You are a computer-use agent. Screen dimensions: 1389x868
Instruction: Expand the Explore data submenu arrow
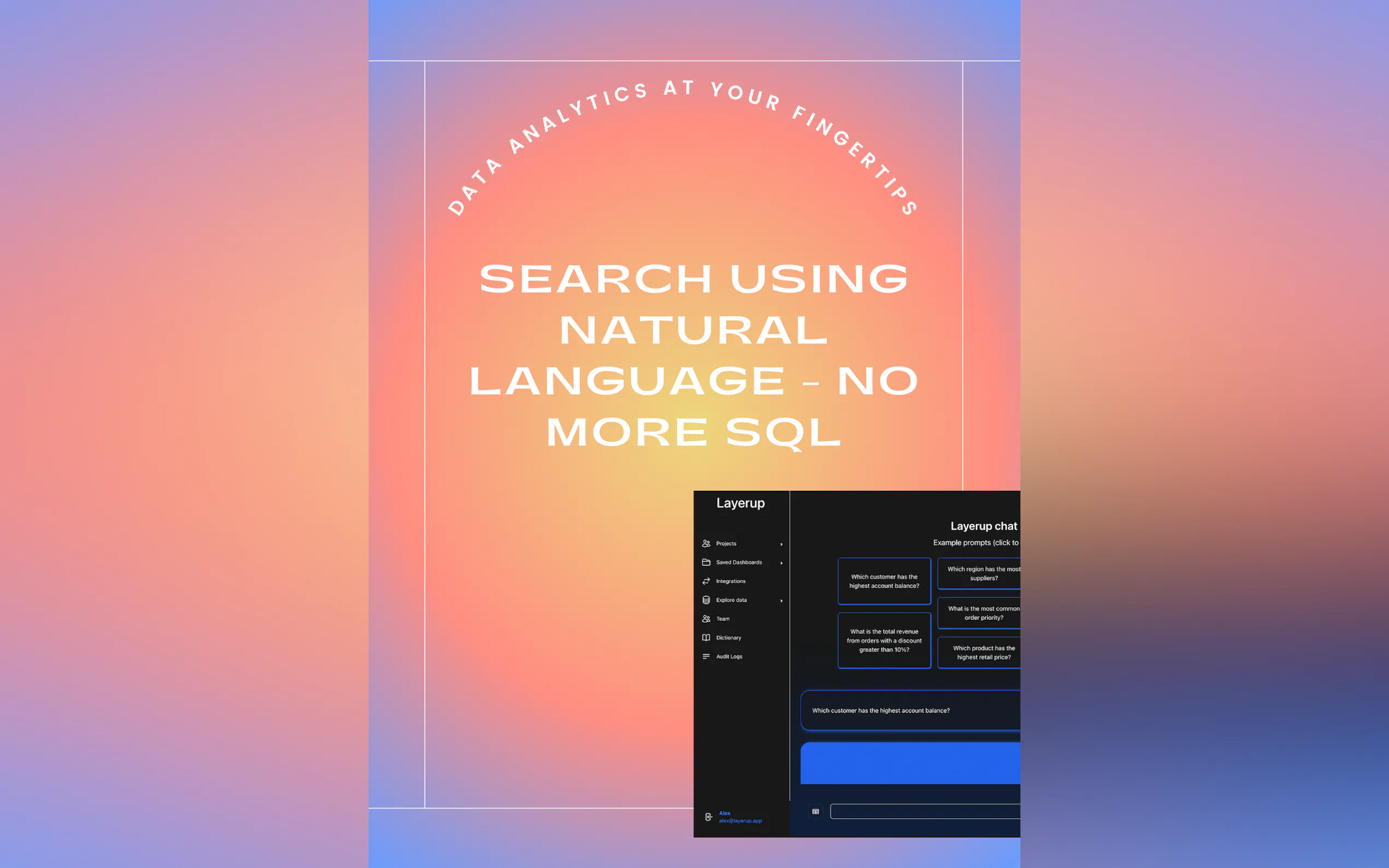pos(781,601)
